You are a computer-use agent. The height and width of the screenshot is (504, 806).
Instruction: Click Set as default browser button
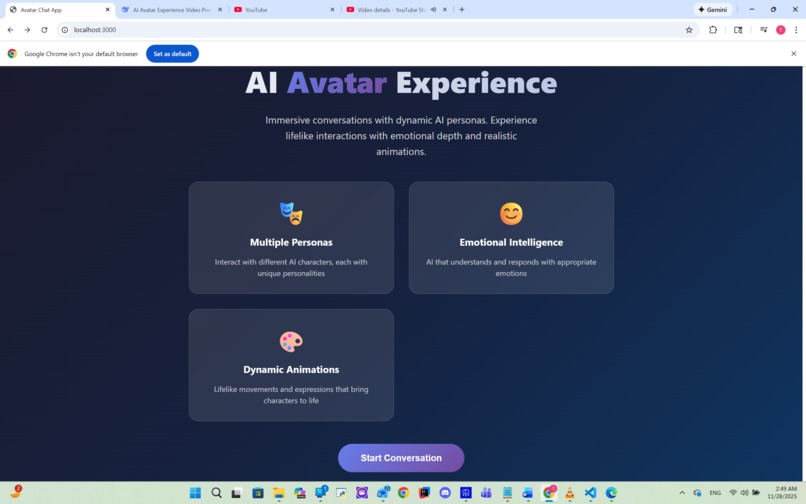(172, 53)
